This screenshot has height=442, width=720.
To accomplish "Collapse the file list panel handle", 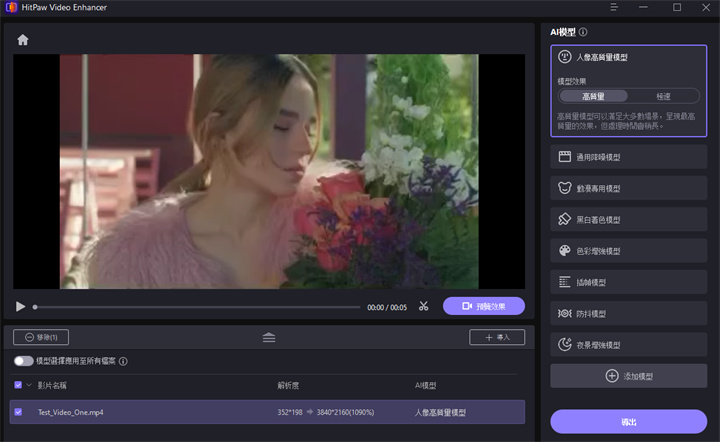I will (269, 338).
